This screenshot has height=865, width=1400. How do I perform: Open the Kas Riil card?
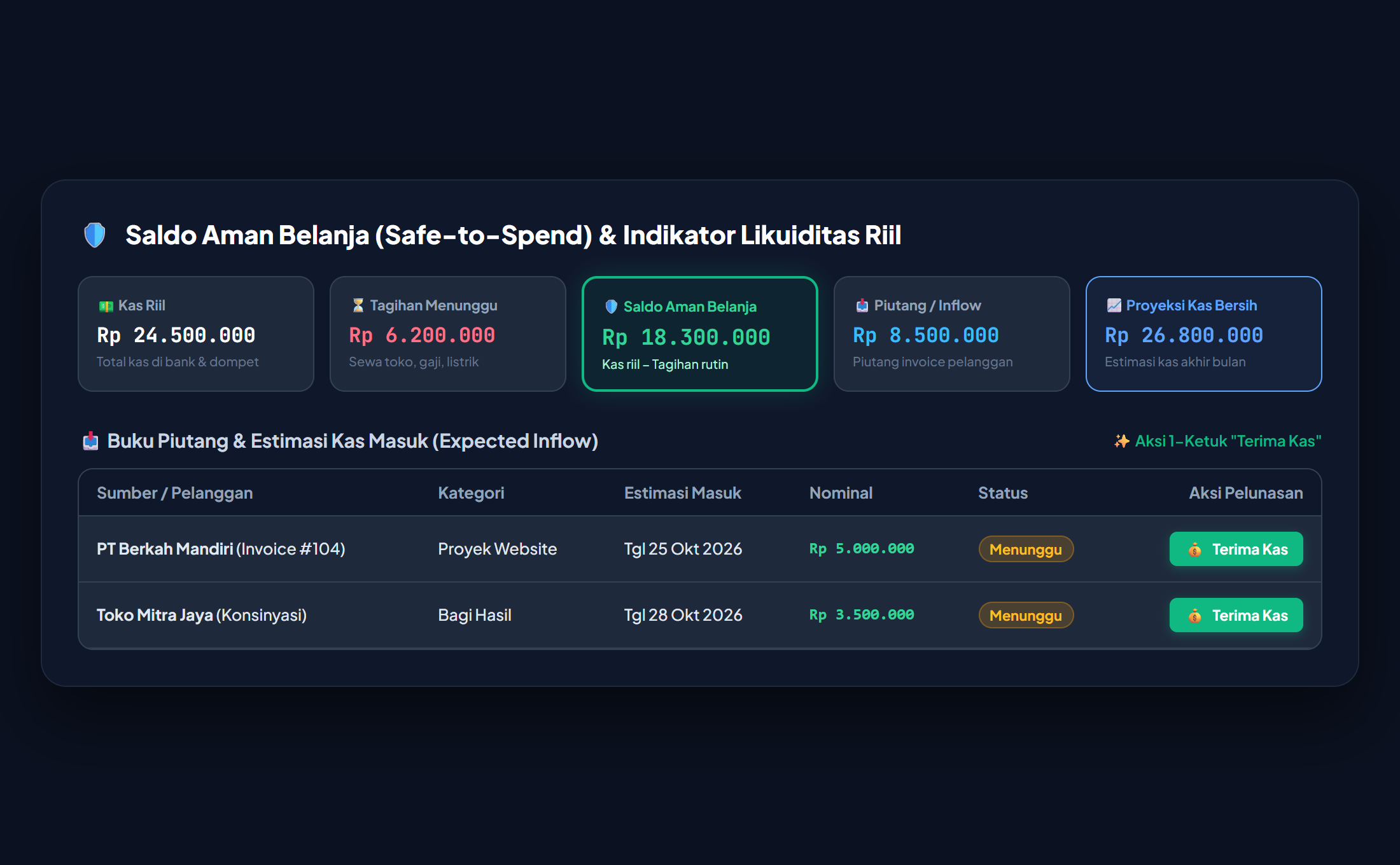[196, 334]
